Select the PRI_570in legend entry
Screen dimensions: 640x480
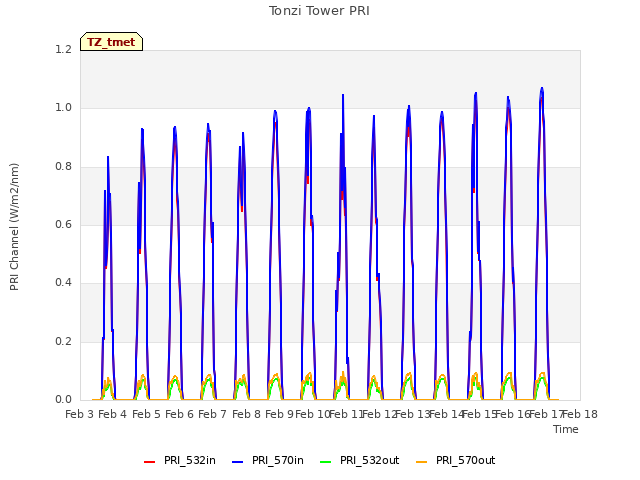[x=268, y=461]
